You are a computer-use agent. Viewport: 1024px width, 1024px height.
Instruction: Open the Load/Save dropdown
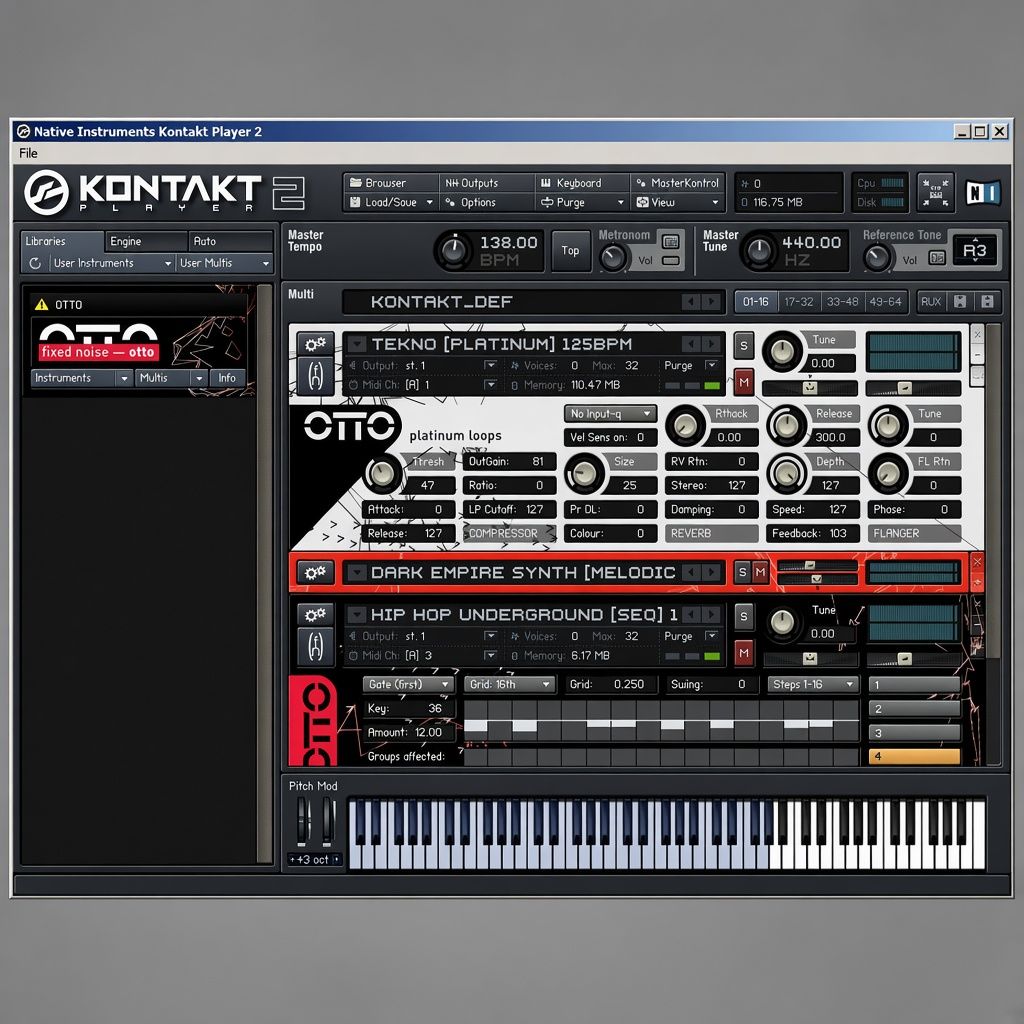click(x=391, y=202)
